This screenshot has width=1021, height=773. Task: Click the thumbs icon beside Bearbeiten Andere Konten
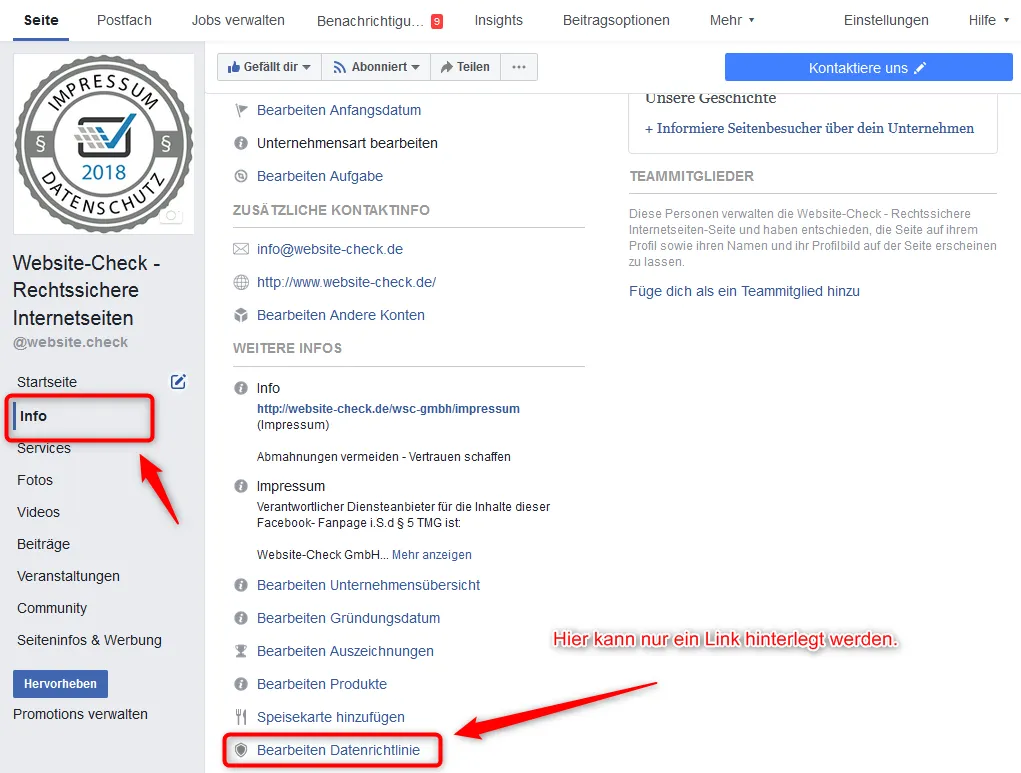click(x=240, y=315)
